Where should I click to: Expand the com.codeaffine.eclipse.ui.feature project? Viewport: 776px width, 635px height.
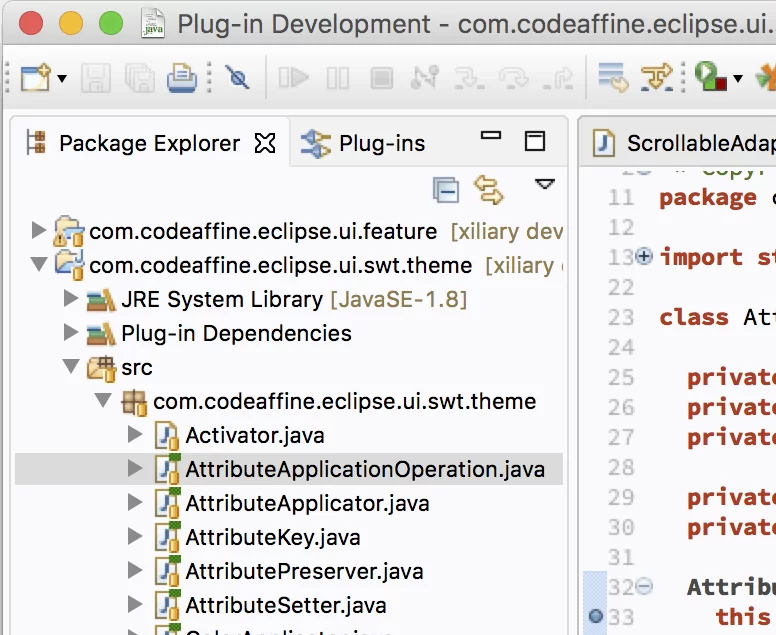[x=39, y=230]
